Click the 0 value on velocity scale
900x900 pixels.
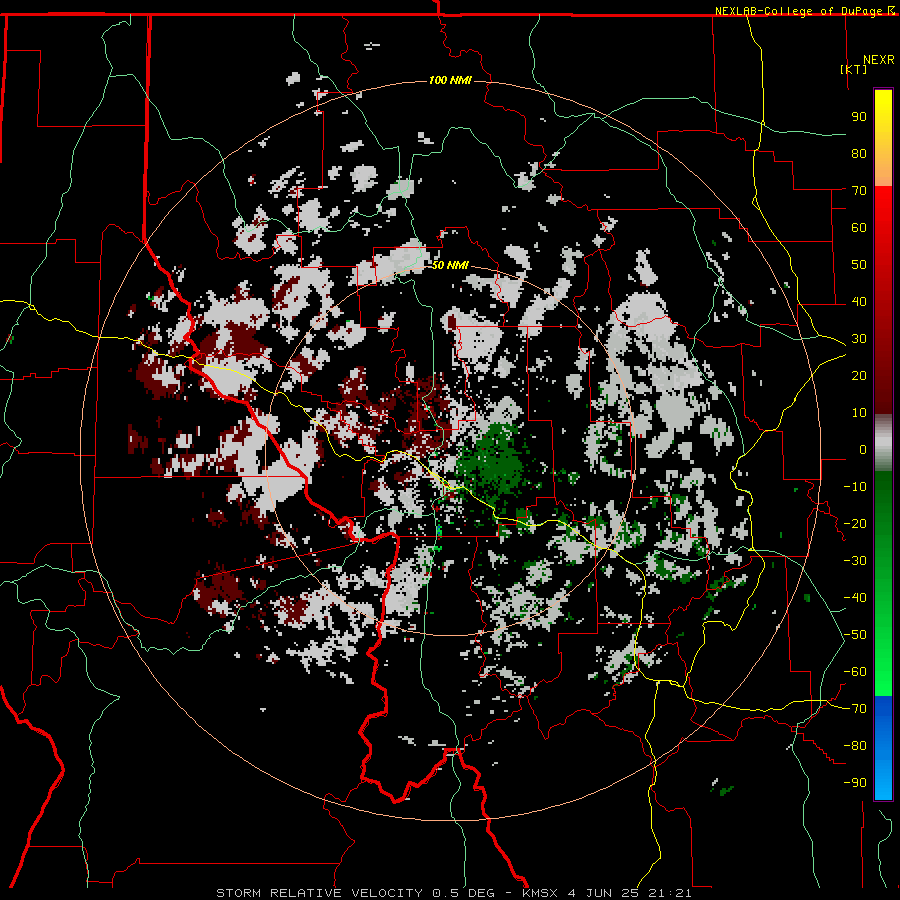point(863,449)
